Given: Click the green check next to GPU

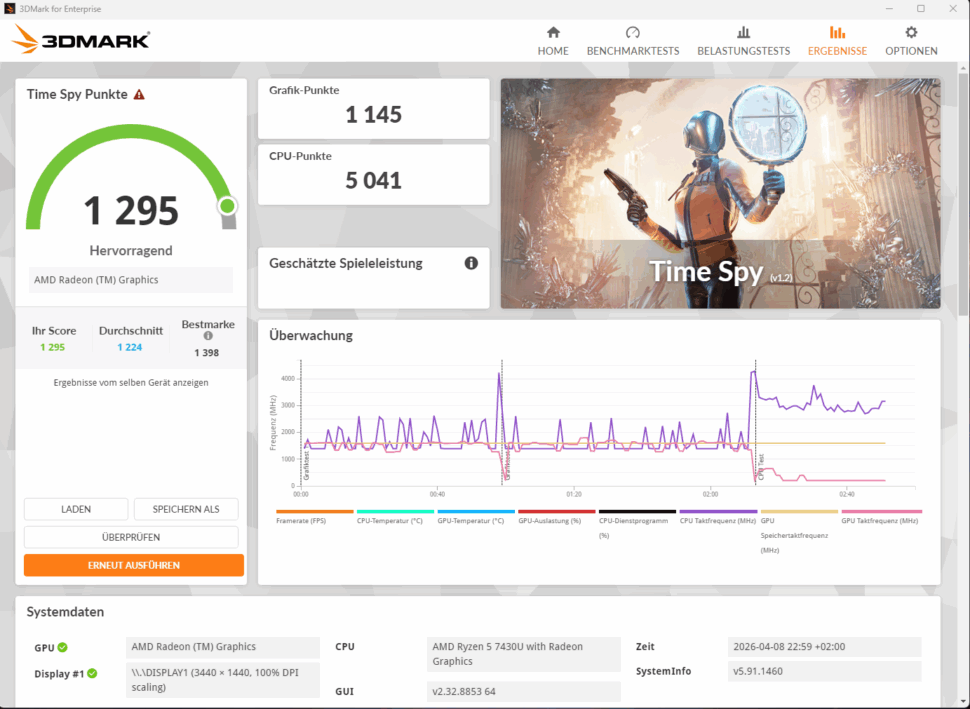Looking at the screenshot, I should (62, 647).
